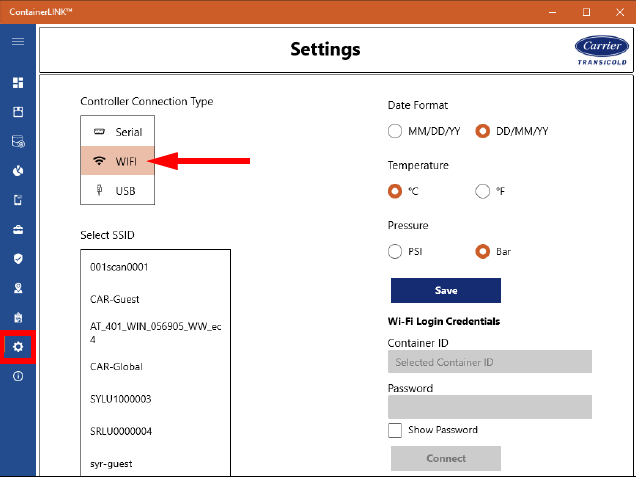Maximize the ContainerLINK window
The width and height of the screenshot is (636, 477).
[x=586, y=12]
